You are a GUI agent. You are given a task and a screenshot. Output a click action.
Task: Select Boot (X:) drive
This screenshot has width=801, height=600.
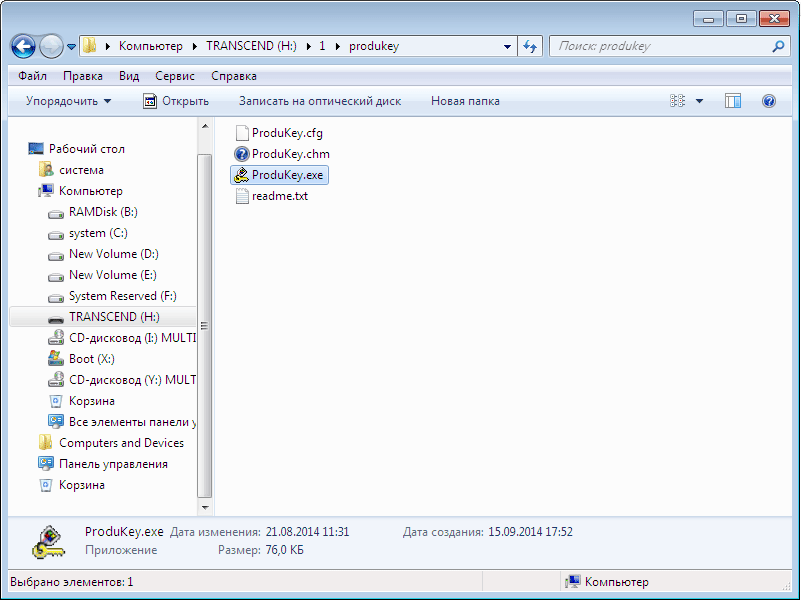(x=81, y=359)
